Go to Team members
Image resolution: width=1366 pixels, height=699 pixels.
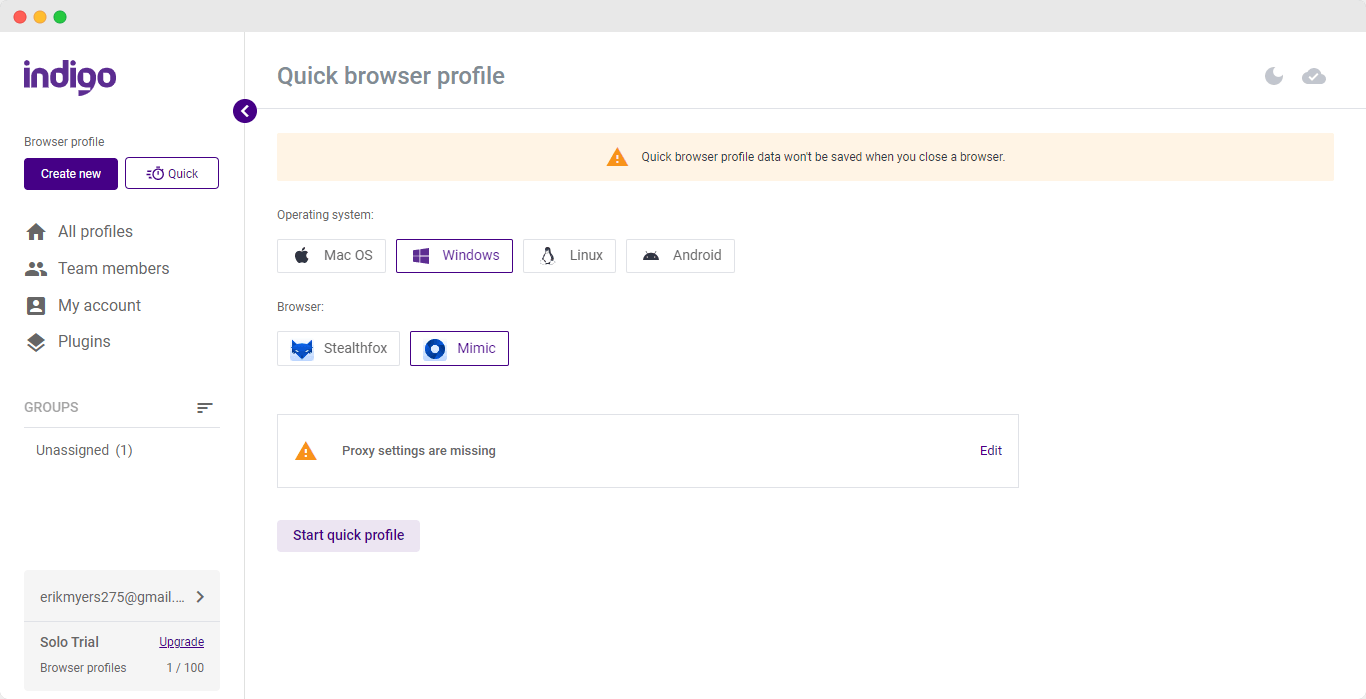coord(97,268)
